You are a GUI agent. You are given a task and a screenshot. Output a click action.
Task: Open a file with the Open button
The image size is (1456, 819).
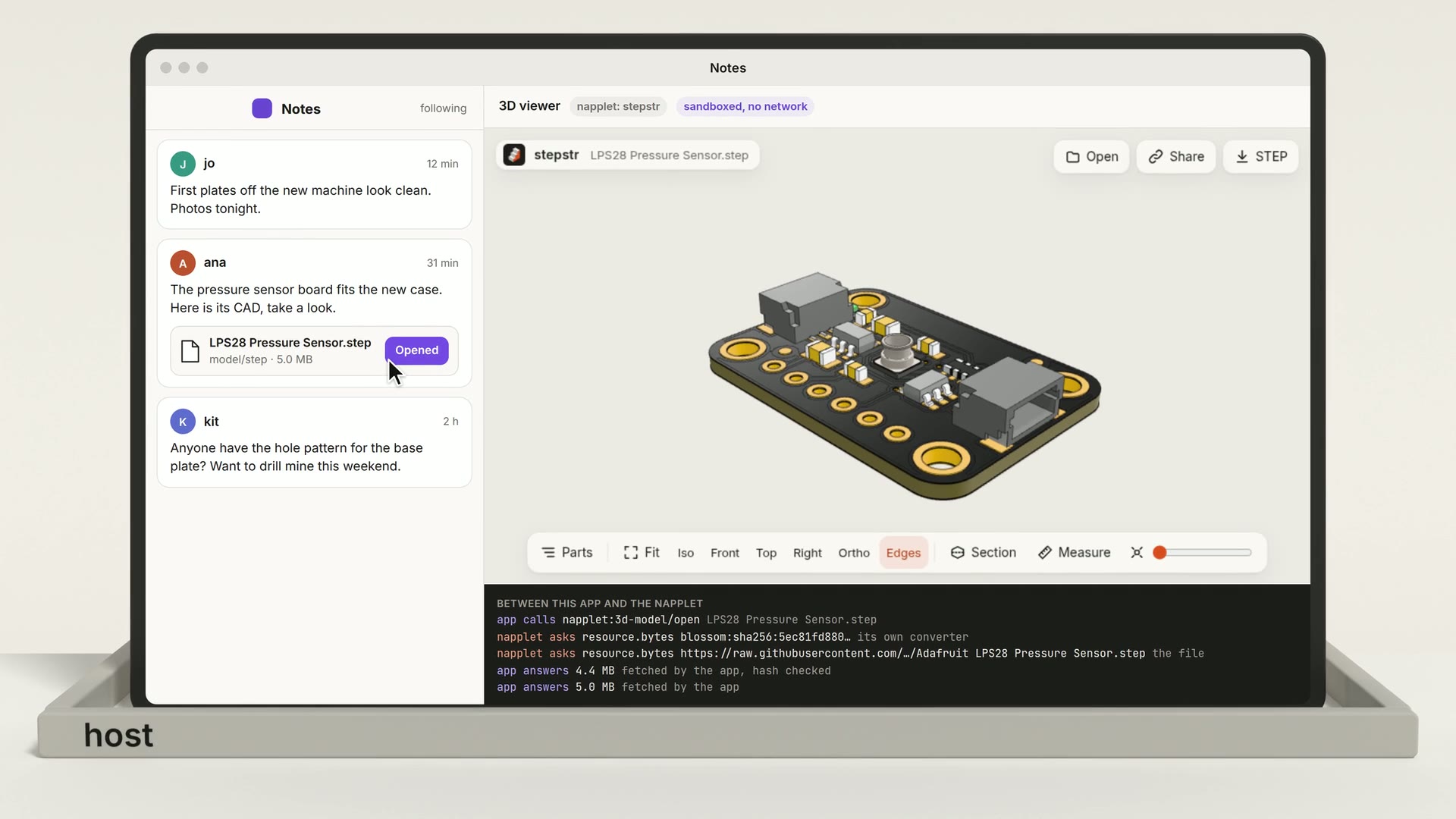[x=1091, y=156]
